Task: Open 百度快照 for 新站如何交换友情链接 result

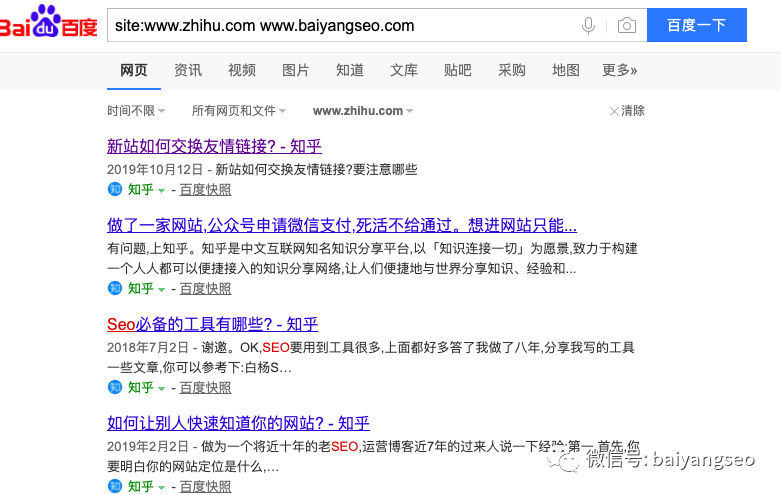Action: [205, 189]
